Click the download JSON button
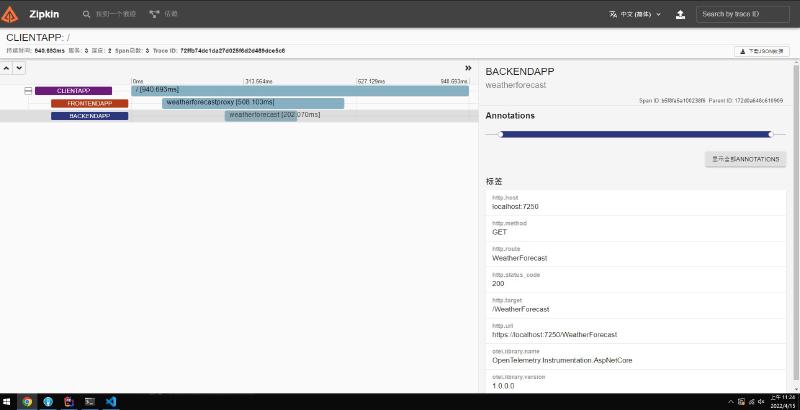Viewport: 800px width, 410px height. pos(763,50)
